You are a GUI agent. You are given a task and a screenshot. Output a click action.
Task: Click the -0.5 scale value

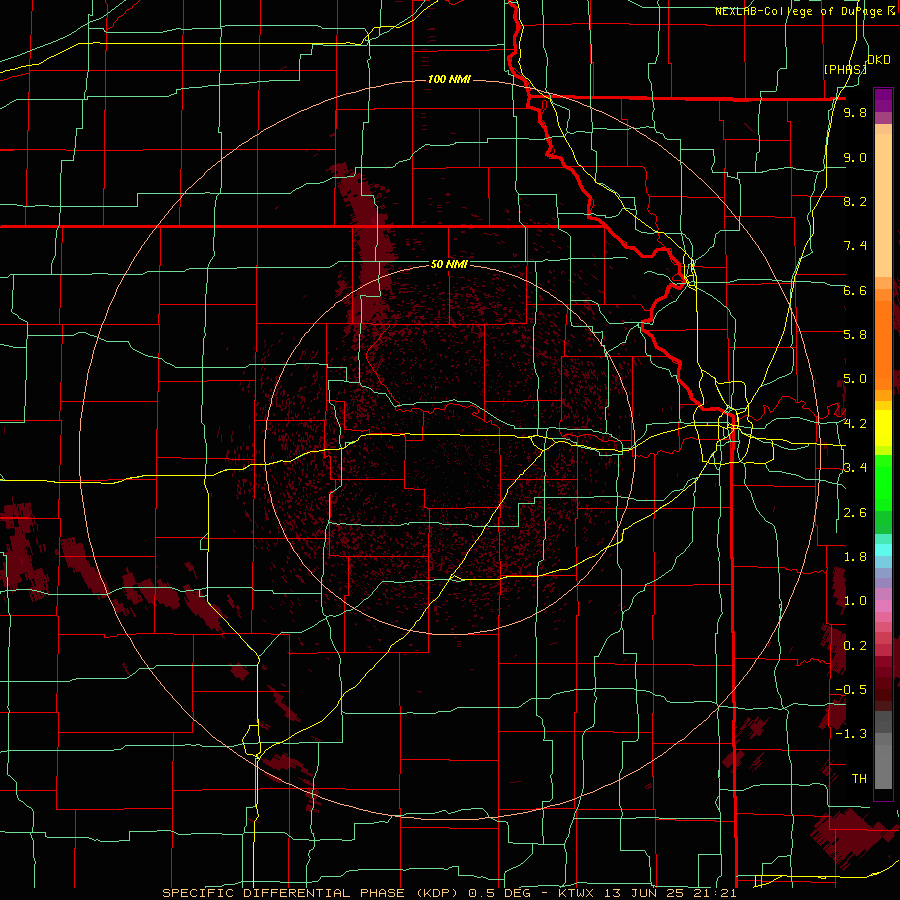(851, 690)
